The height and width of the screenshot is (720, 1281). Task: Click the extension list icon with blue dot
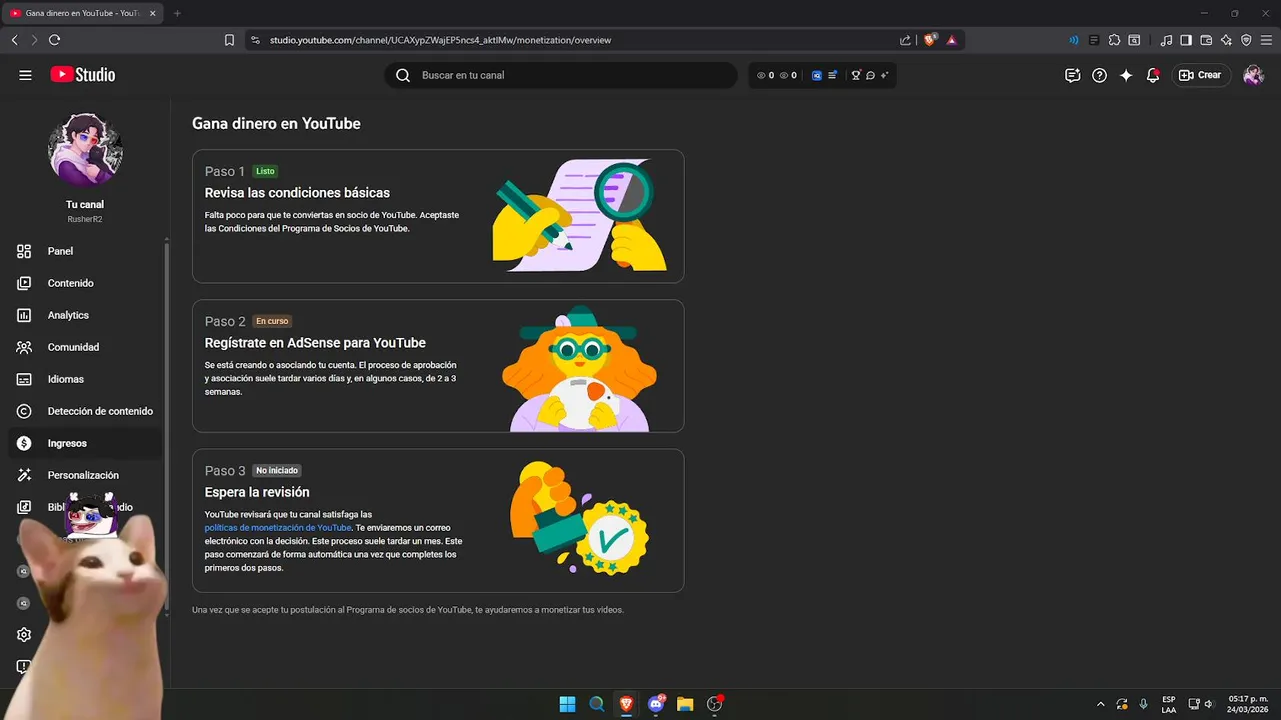(832, 75)
